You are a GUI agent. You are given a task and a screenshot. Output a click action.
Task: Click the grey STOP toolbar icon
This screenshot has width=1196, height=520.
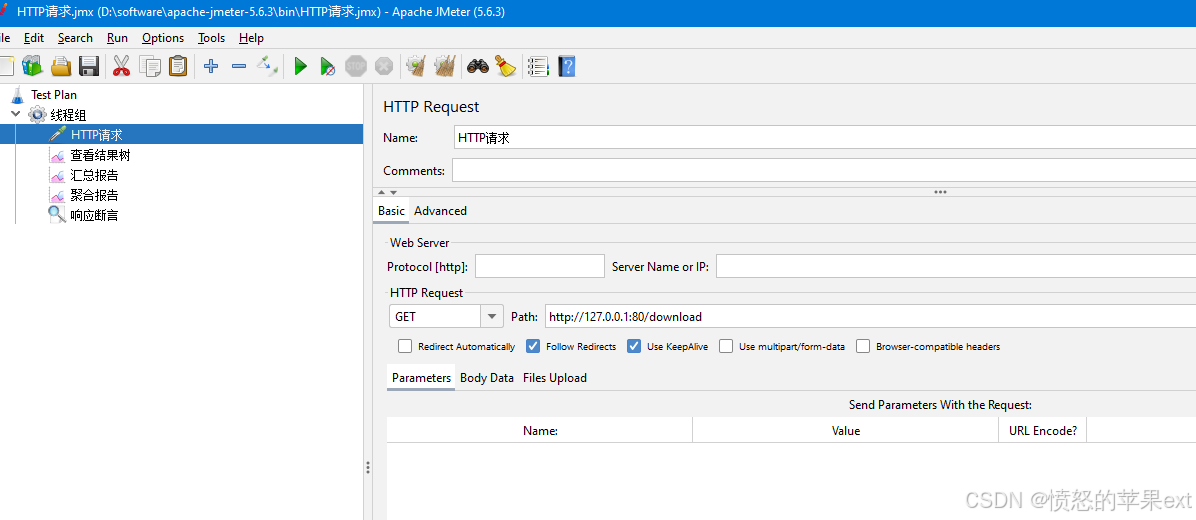(355, 66)
